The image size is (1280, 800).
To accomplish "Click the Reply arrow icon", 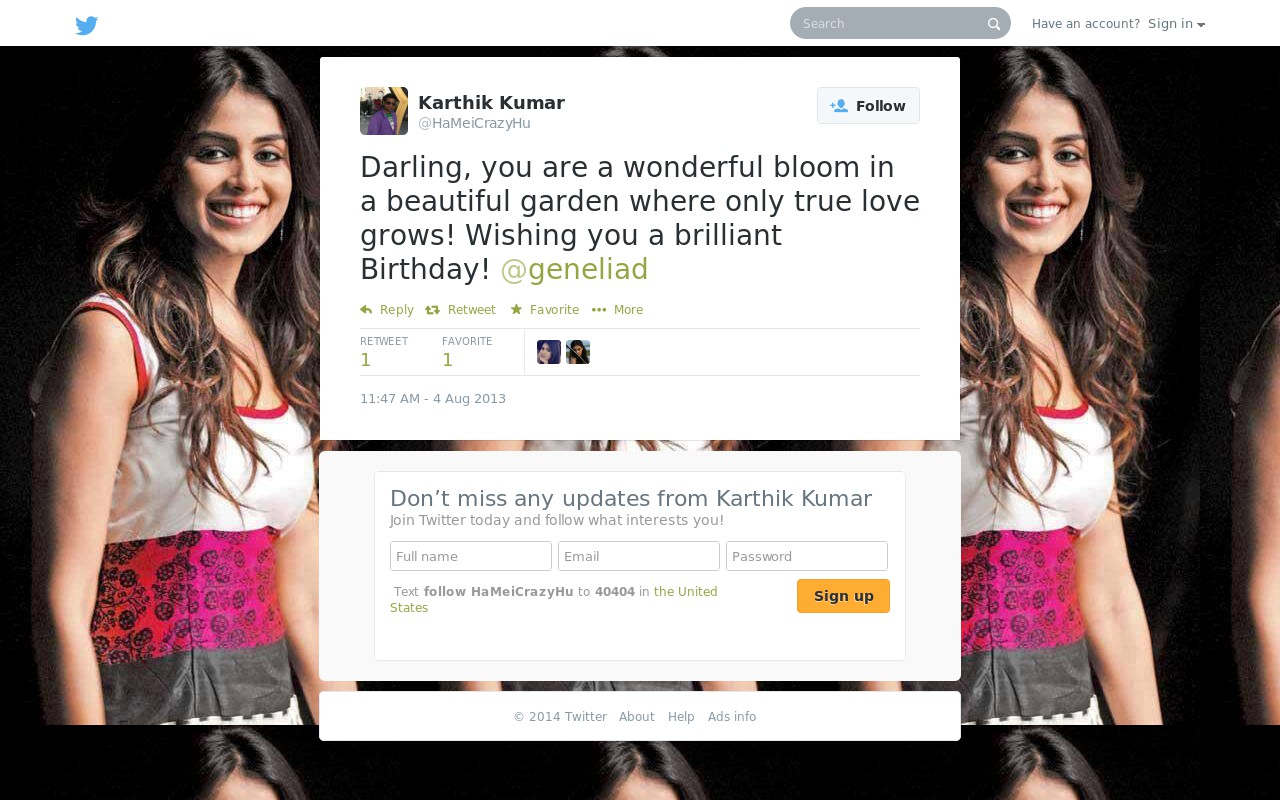I will [x=366, y=310].
